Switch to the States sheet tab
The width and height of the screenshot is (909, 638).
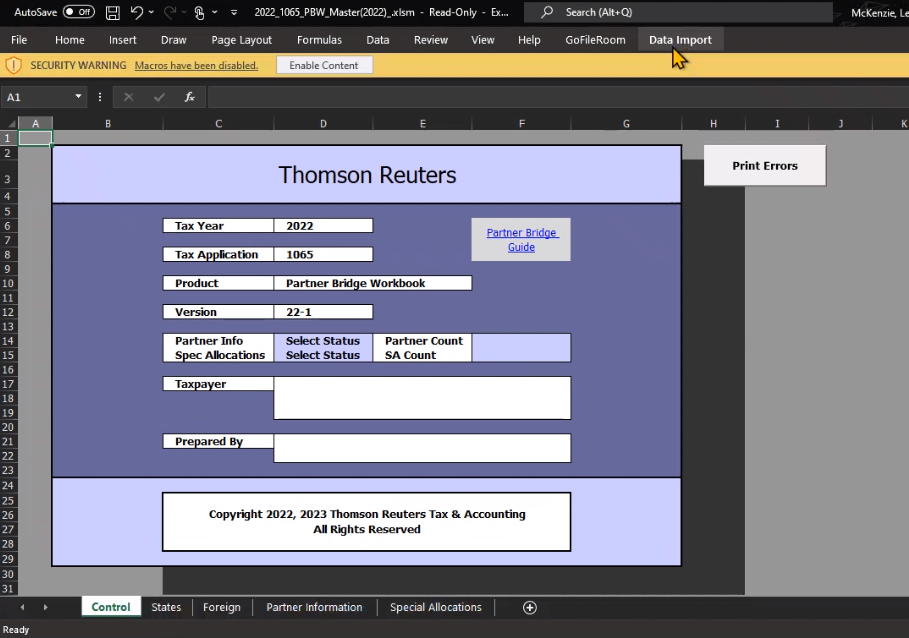click(166, 607)
